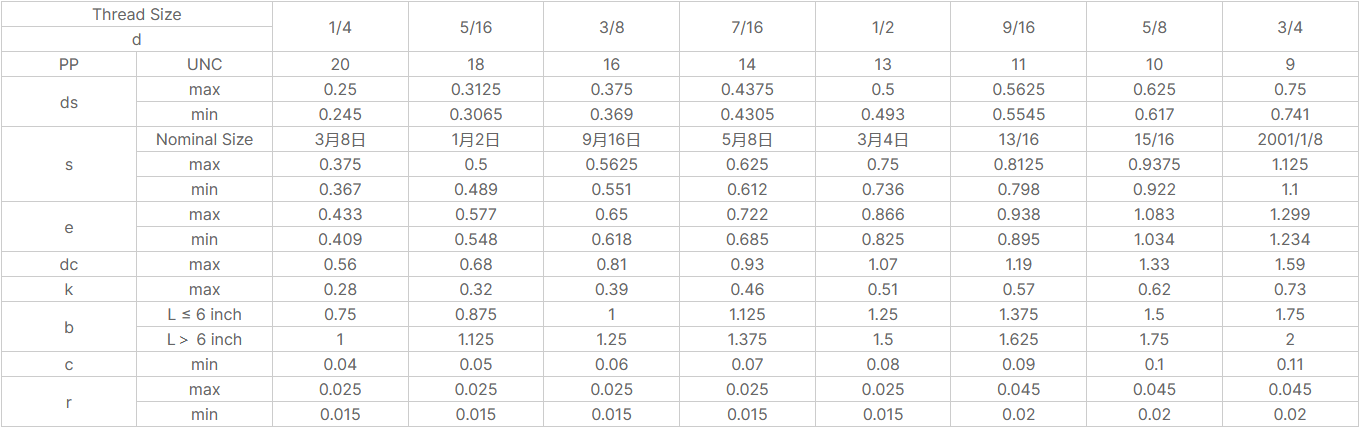Select the 13/16 nominal size cell
This screenshot has width=1362, height=429.
tap(1018, 139)
